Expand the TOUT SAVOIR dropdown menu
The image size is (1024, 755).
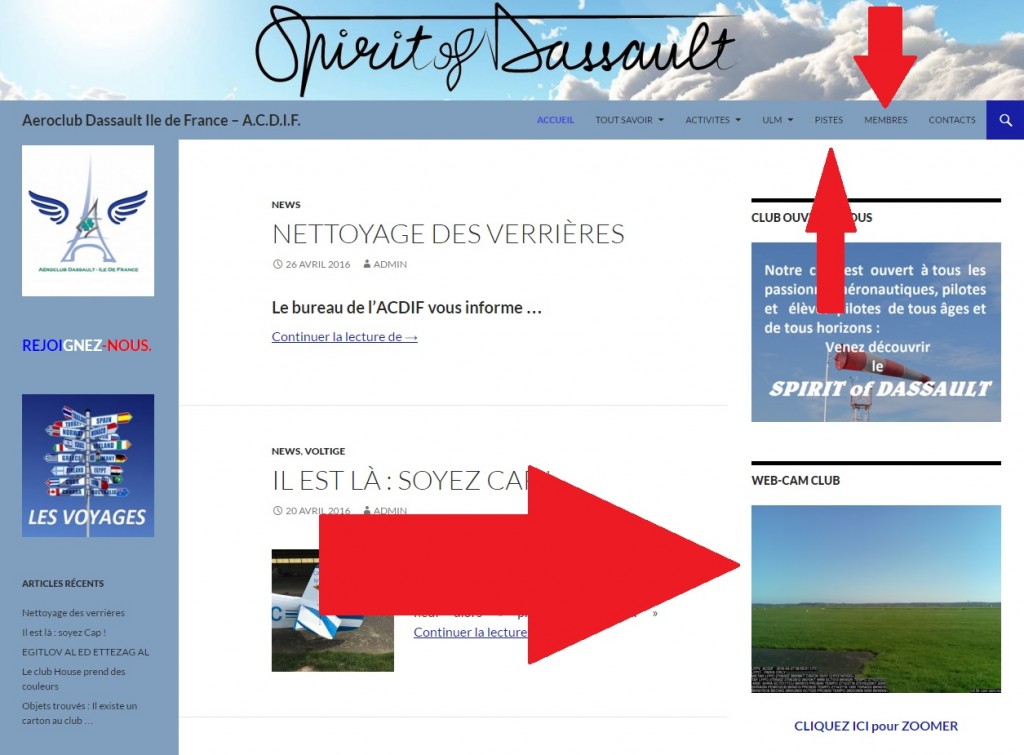point(630,120)
